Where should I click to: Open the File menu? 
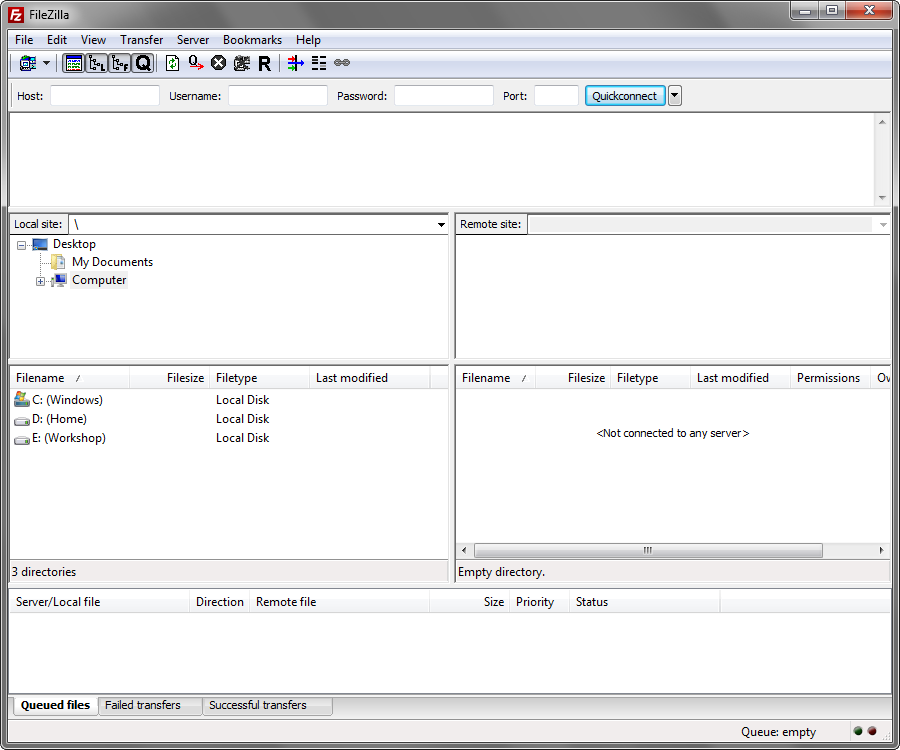[24, 40]
